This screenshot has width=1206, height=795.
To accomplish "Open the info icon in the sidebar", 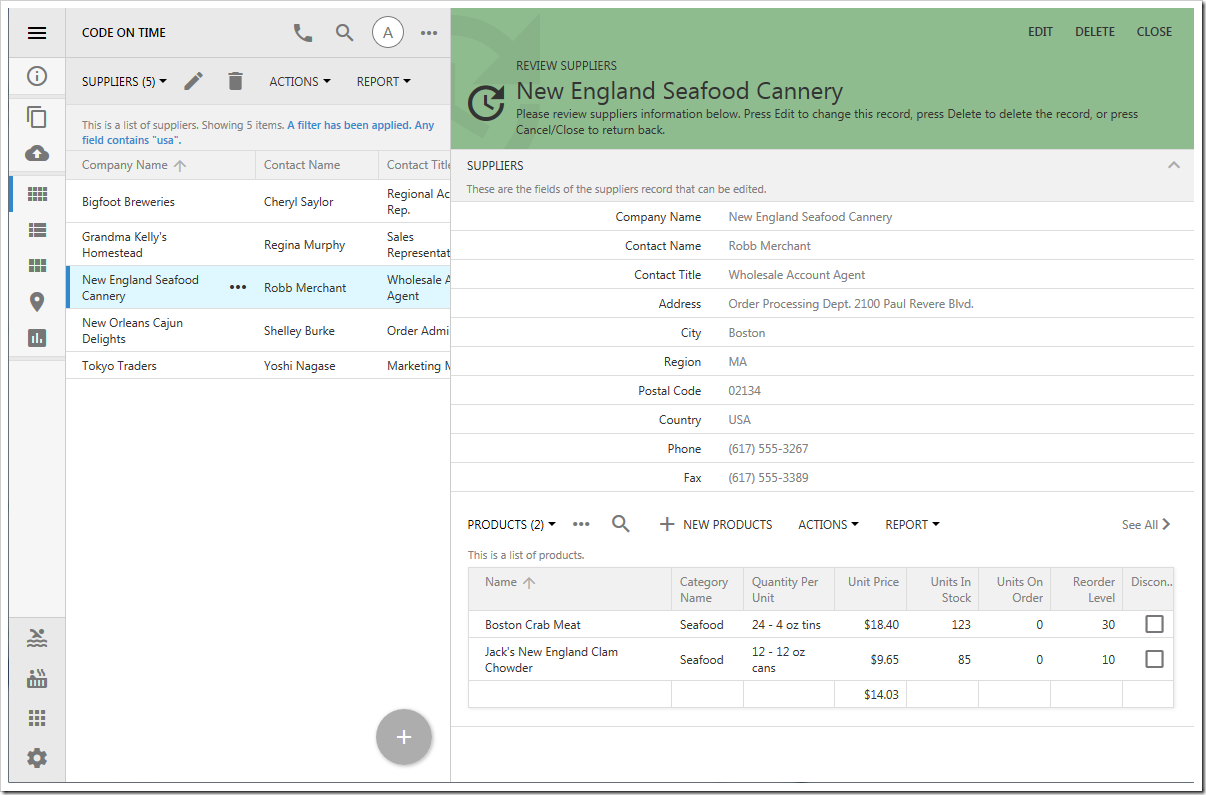I will pyautogui.click(x=37, y=76).
